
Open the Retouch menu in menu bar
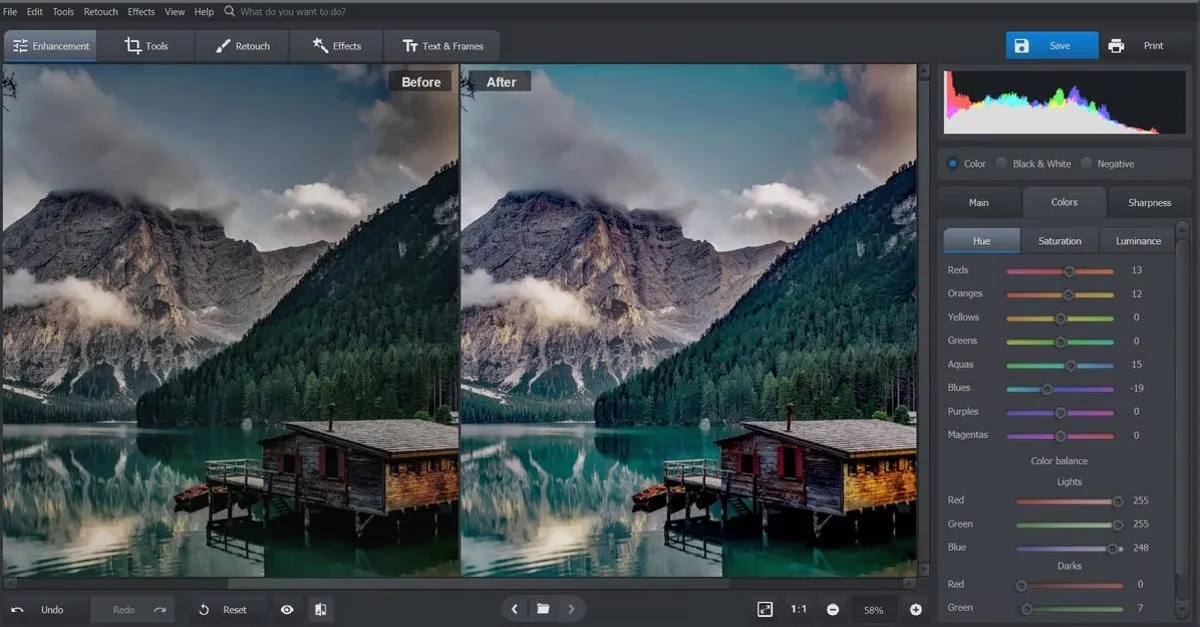click(101, 12)
